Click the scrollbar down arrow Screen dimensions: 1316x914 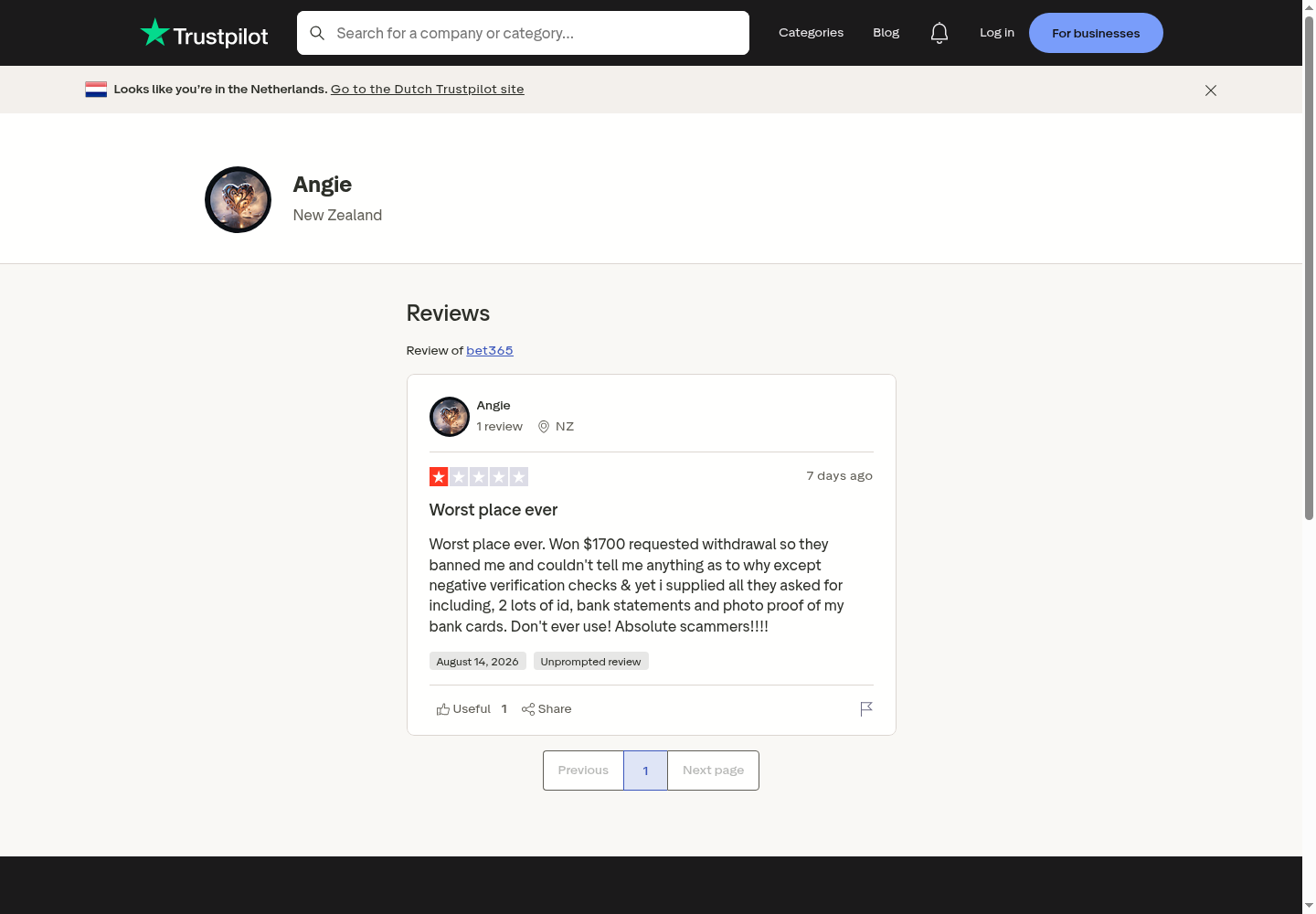pos(1309,906)
